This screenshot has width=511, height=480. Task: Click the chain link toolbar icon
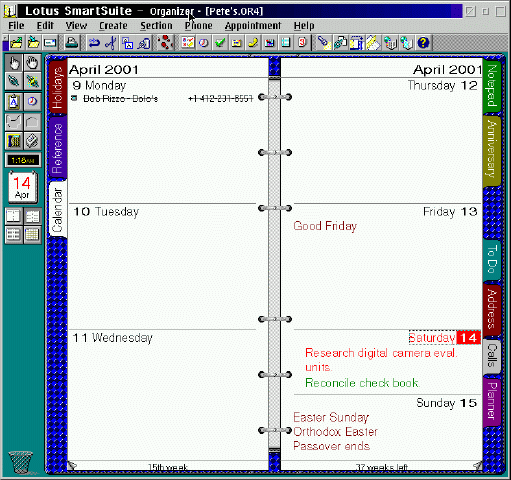pos(340,43)
